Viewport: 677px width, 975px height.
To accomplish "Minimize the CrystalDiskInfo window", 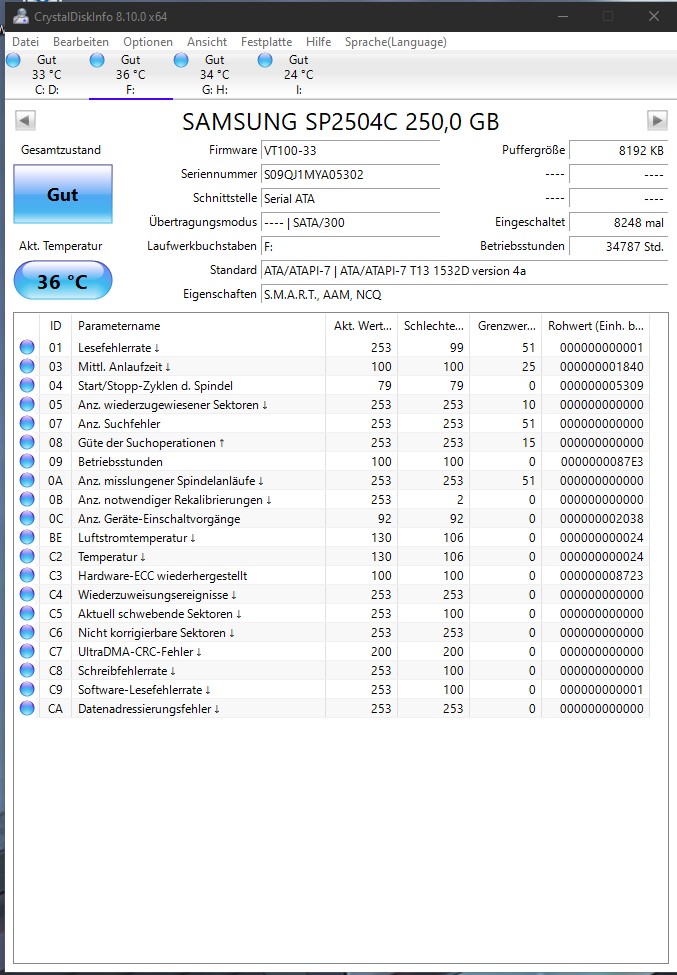I will tap(563, 16).
